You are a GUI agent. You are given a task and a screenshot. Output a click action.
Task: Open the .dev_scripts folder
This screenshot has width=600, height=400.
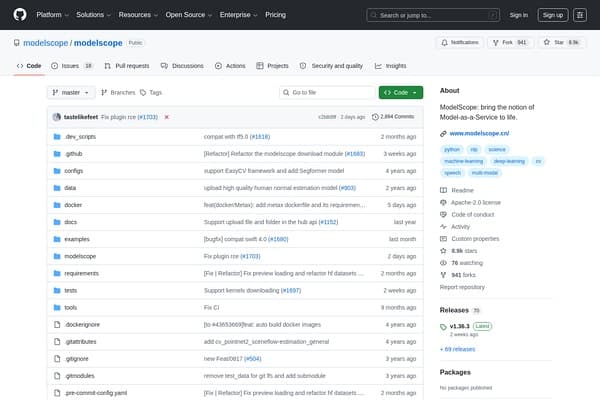[80, 137]
